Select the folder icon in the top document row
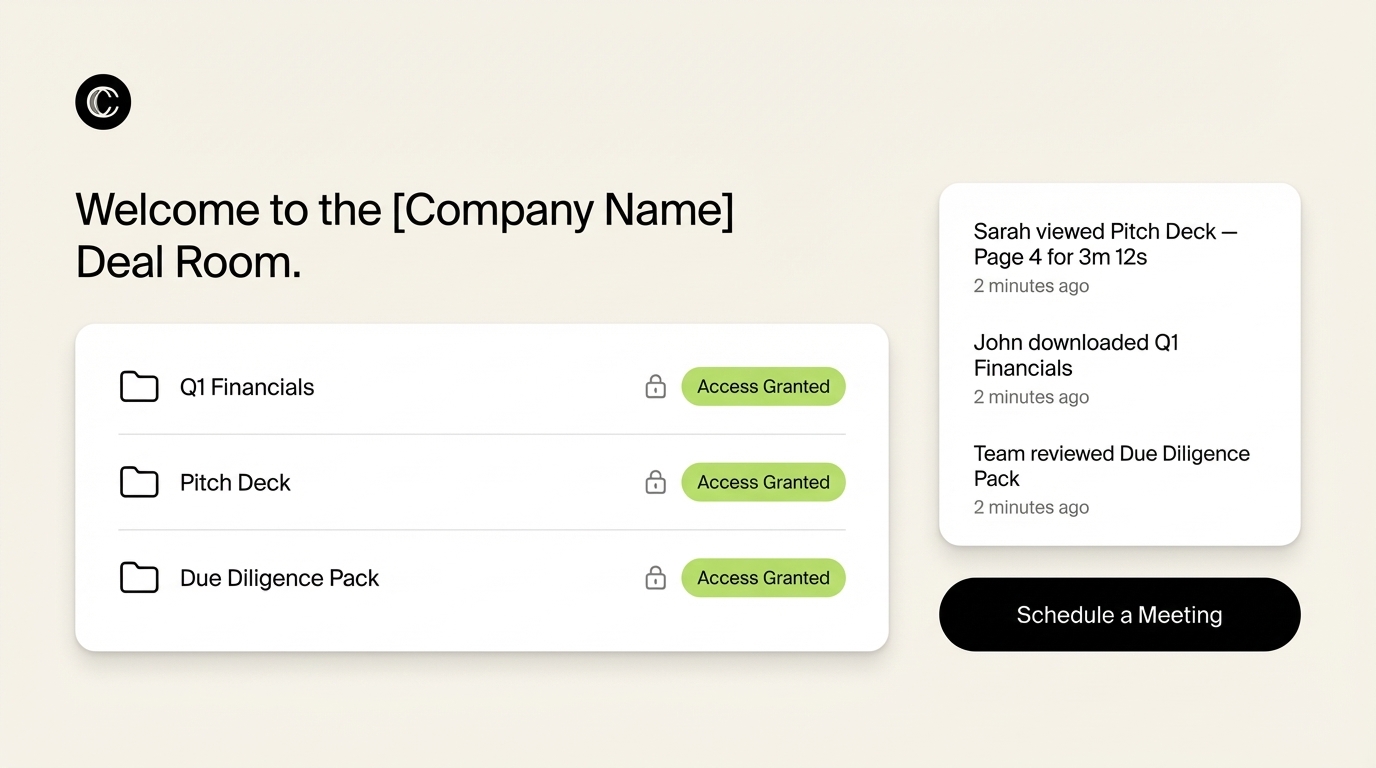 click(x=140, y=387)
